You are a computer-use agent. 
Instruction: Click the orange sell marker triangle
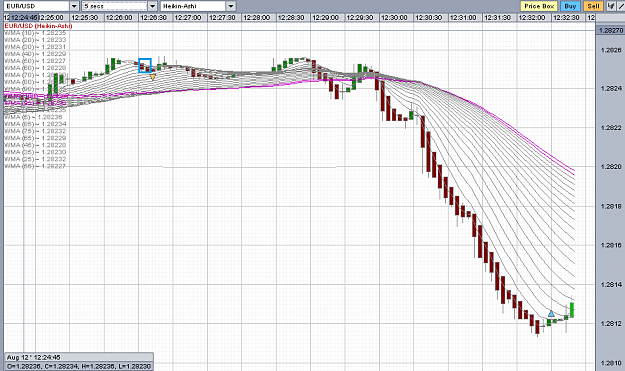point(153,77)
